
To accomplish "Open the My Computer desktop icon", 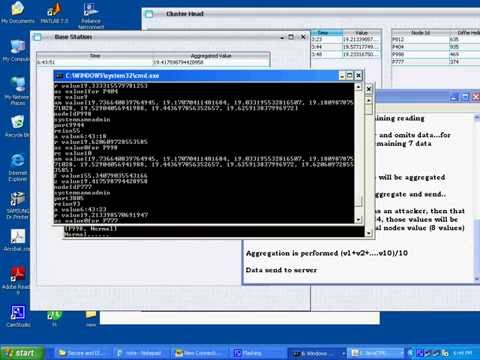I will click(16, 51).
